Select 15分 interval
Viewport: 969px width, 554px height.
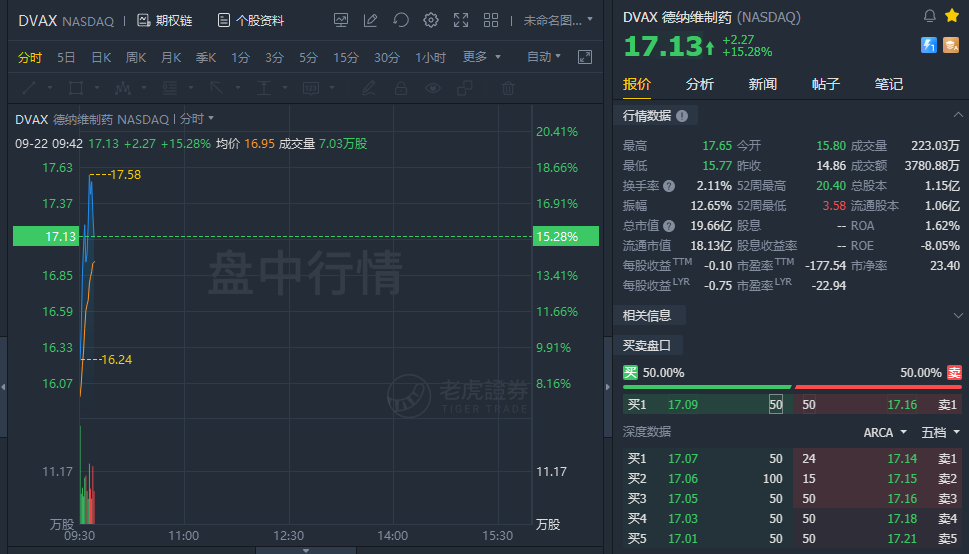pos(345,58)
